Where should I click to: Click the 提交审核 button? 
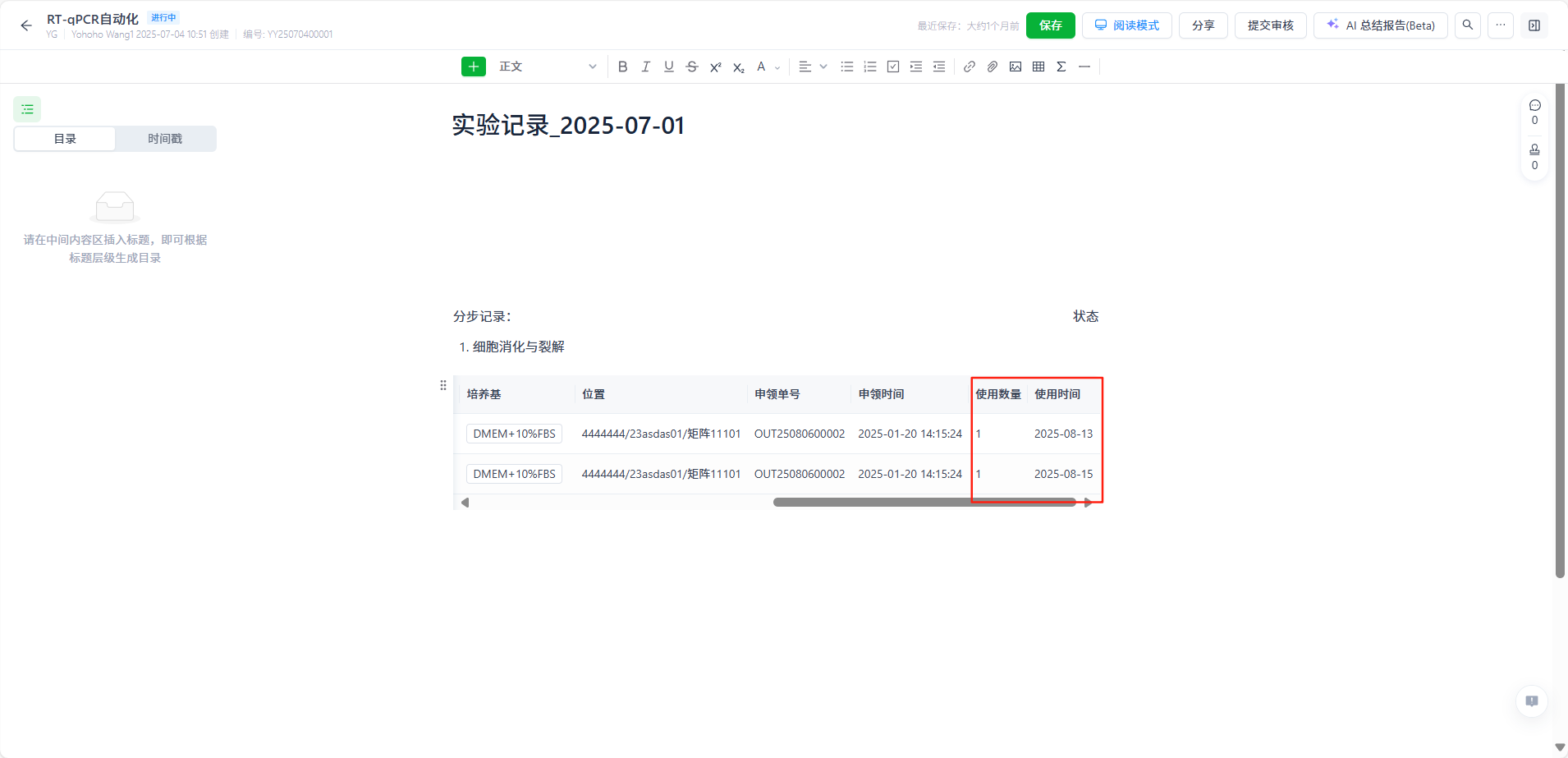(1270, 25)
